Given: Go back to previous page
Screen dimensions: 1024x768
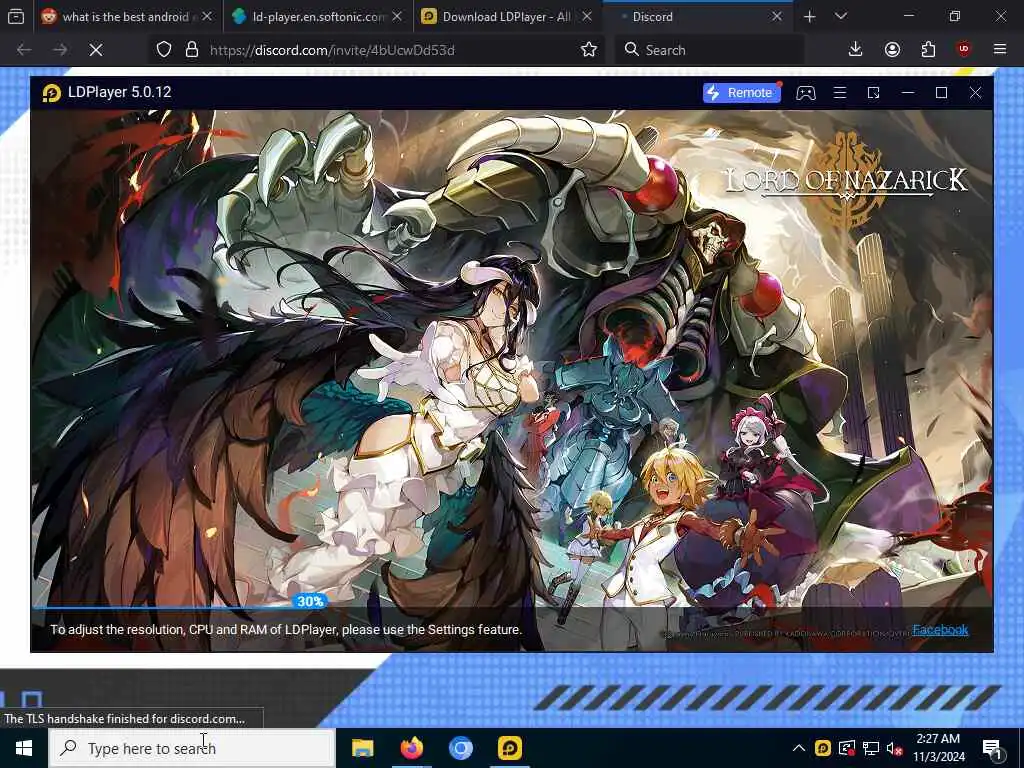Looking at the screenshot, I should [x=24, y=50].
